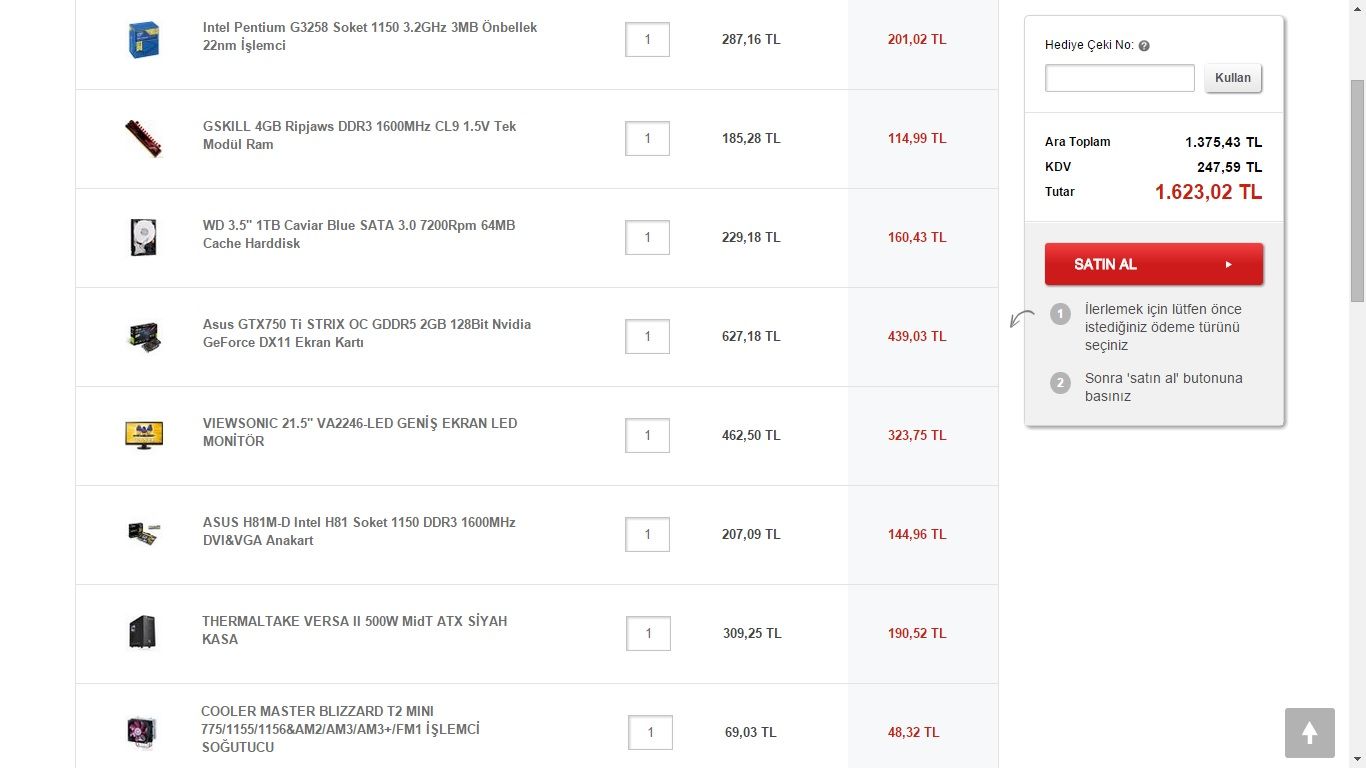Screen dimensions: 1366x768
Task: Click quantity box for Asus GTX750 Ti
Action: 647,337
